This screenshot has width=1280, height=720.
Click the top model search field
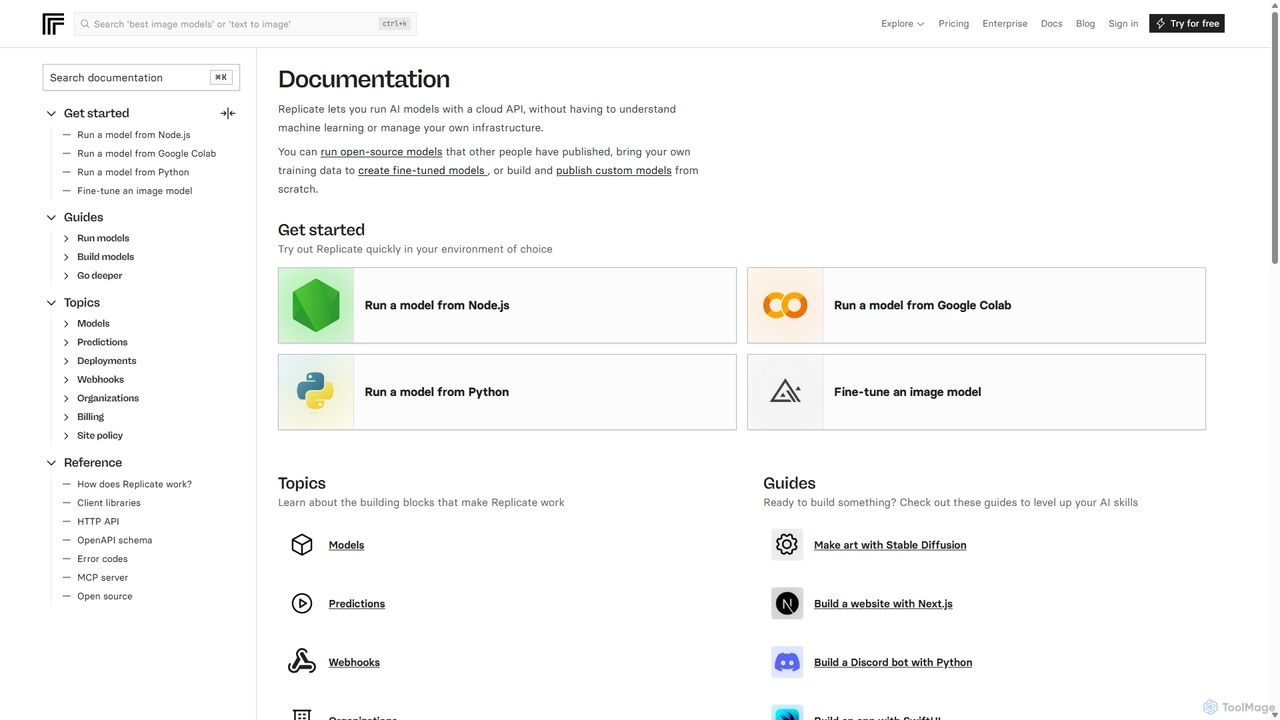pyautogui.click(x=245, y=24)
